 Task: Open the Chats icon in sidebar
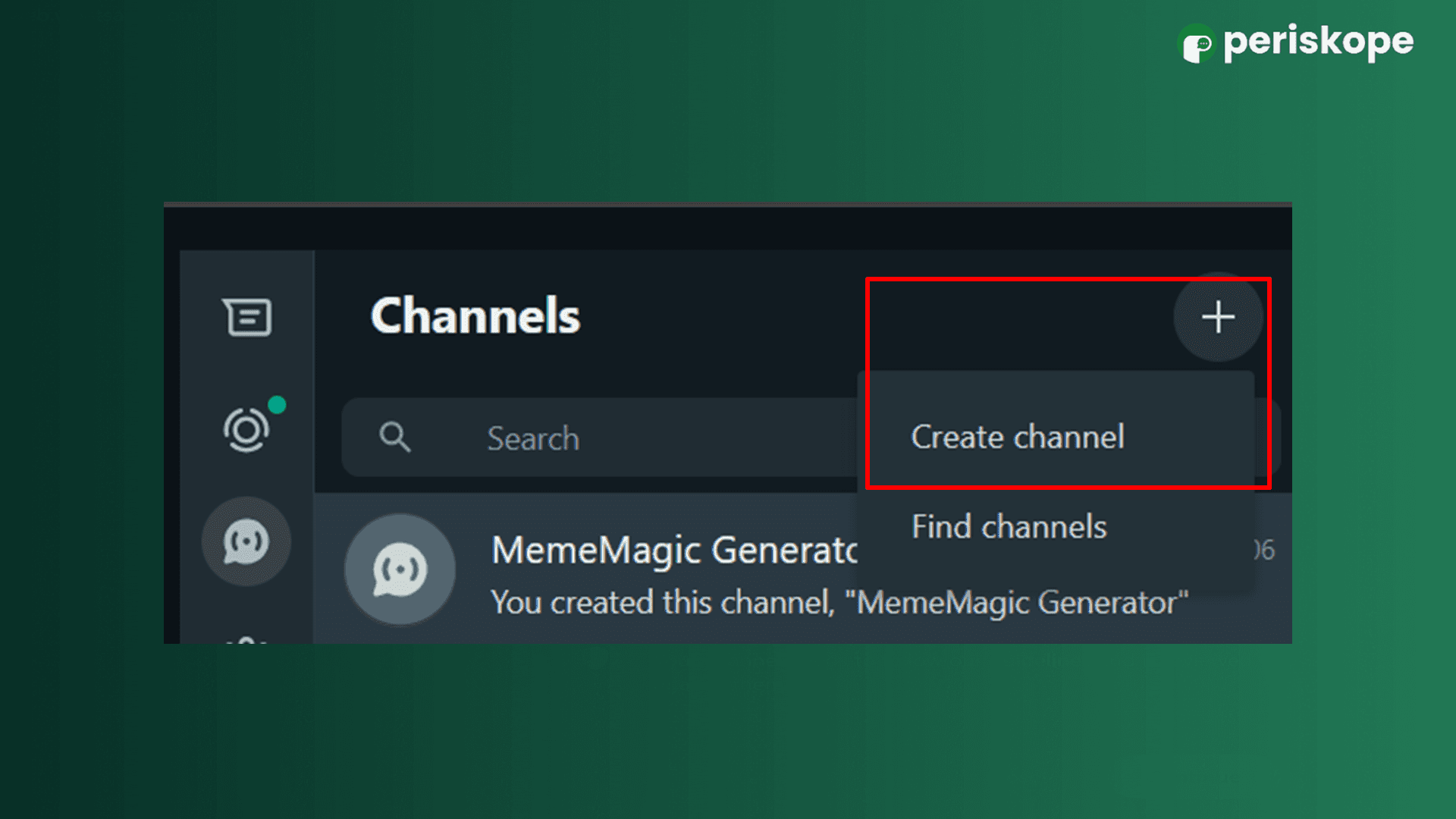point(247,317)
